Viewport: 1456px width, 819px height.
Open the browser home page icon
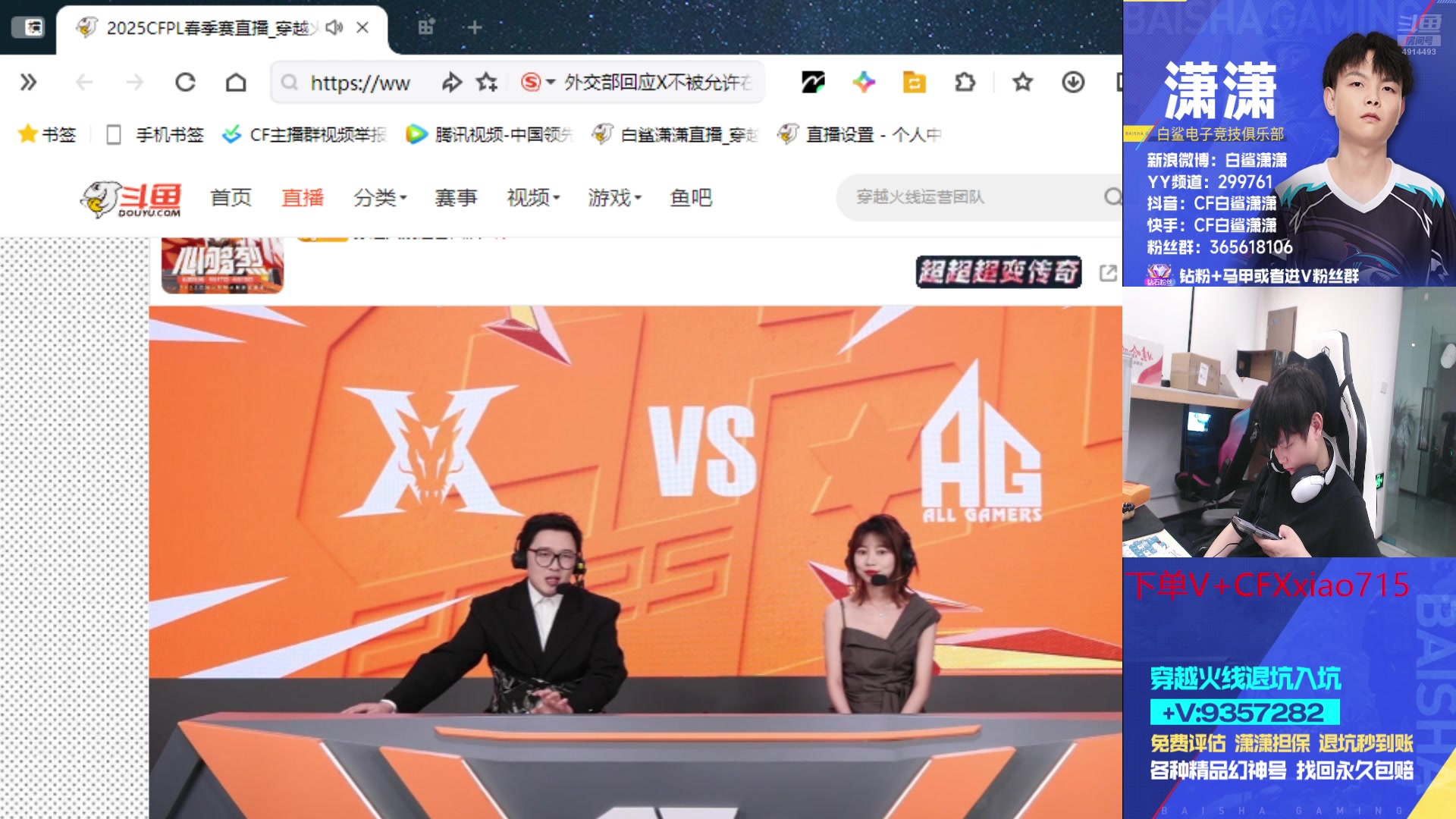tap(236, 82)
